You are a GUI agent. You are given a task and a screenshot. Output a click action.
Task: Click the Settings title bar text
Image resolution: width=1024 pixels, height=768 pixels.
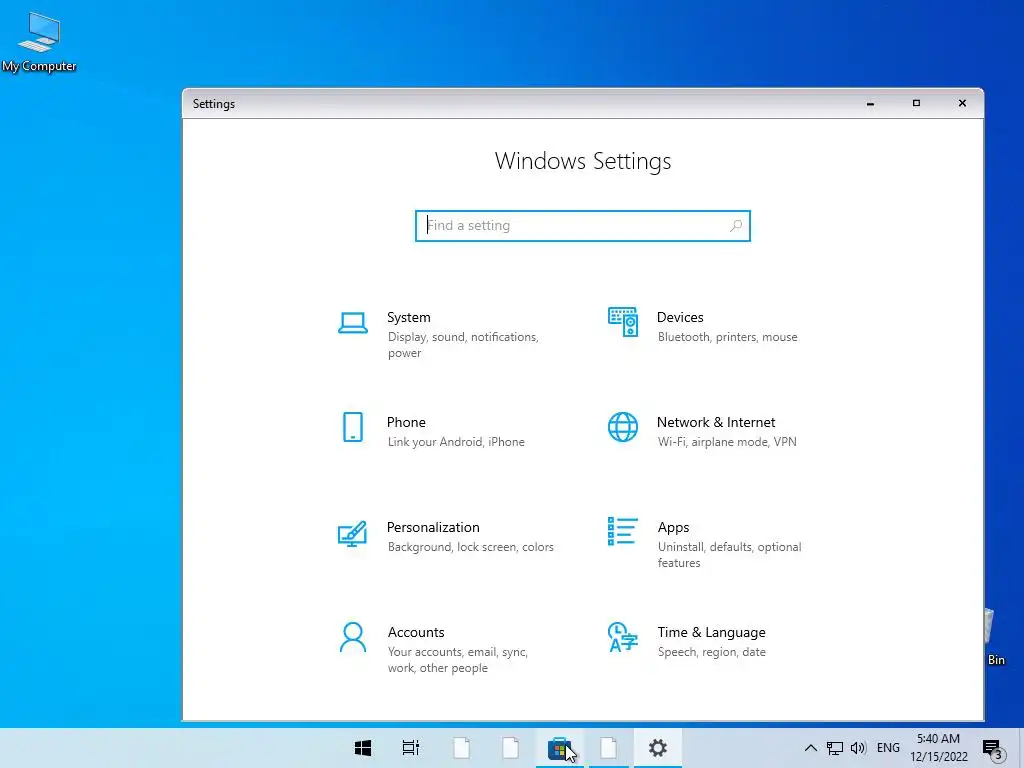(214, 104)
